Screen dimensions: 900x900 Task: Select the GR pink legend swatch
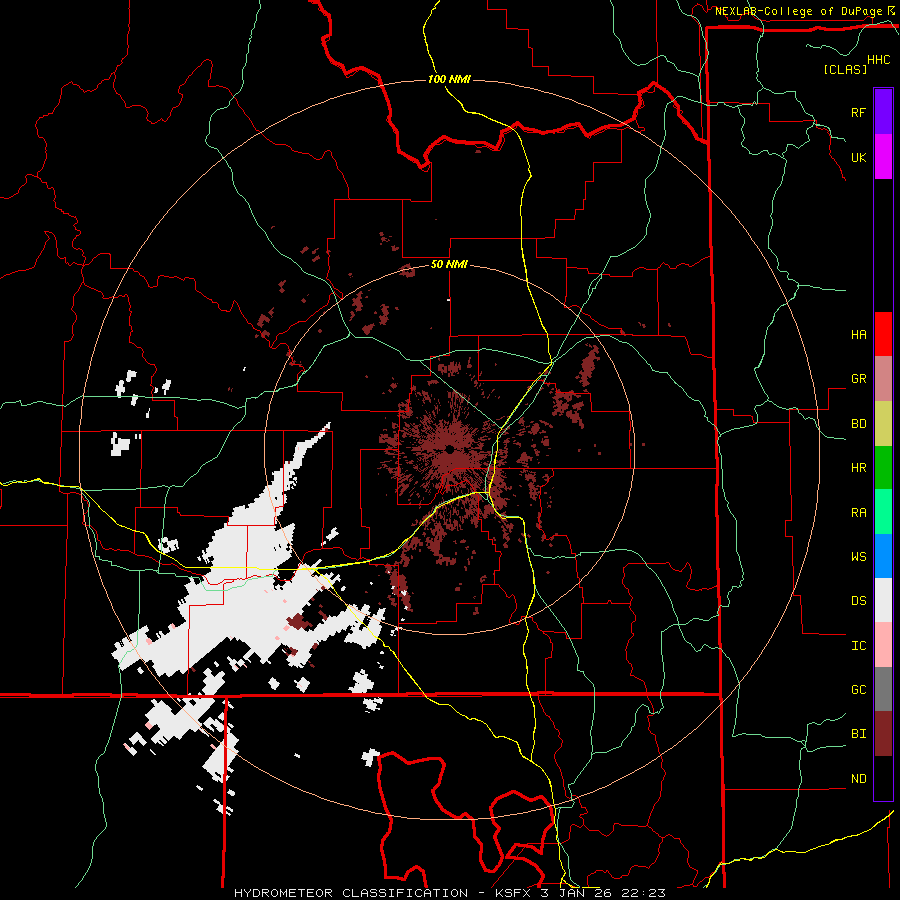[x=883, y=379]
